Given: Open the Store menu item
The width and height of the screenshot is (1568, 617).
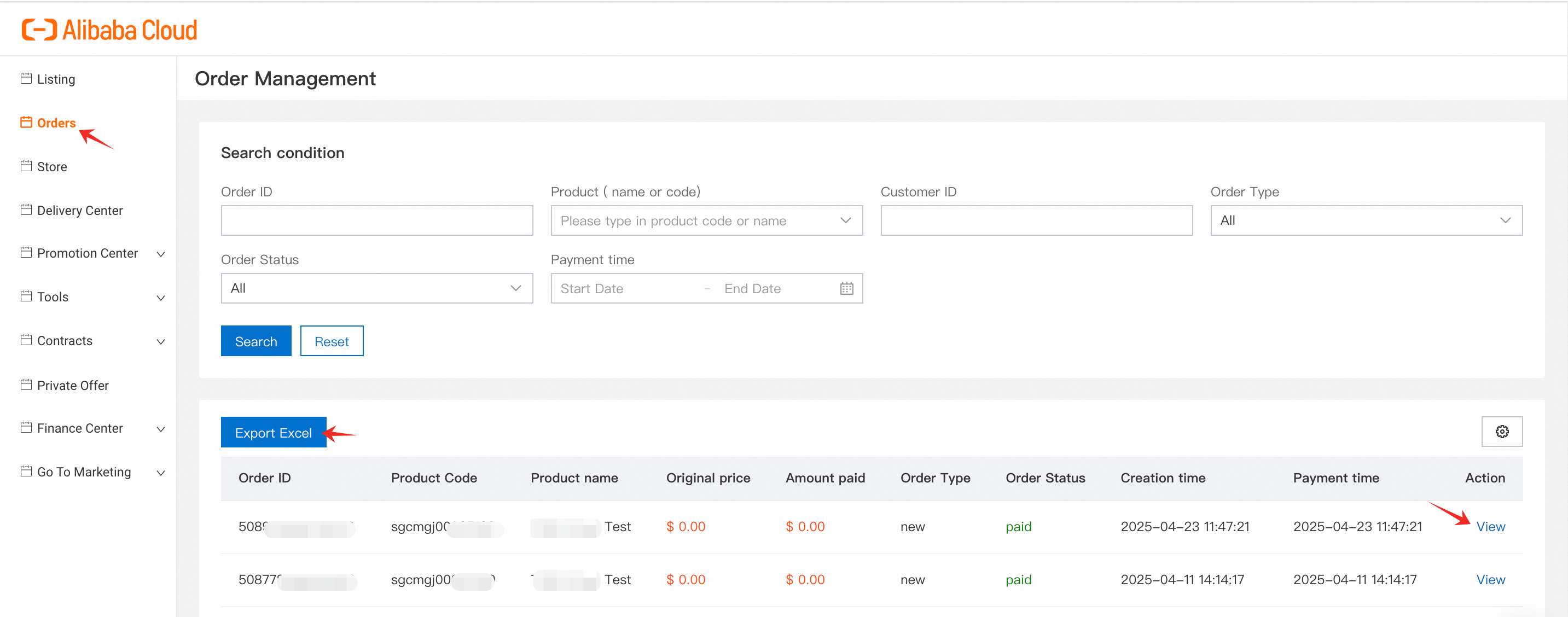Looking at the screenshot, I should 52,167.
